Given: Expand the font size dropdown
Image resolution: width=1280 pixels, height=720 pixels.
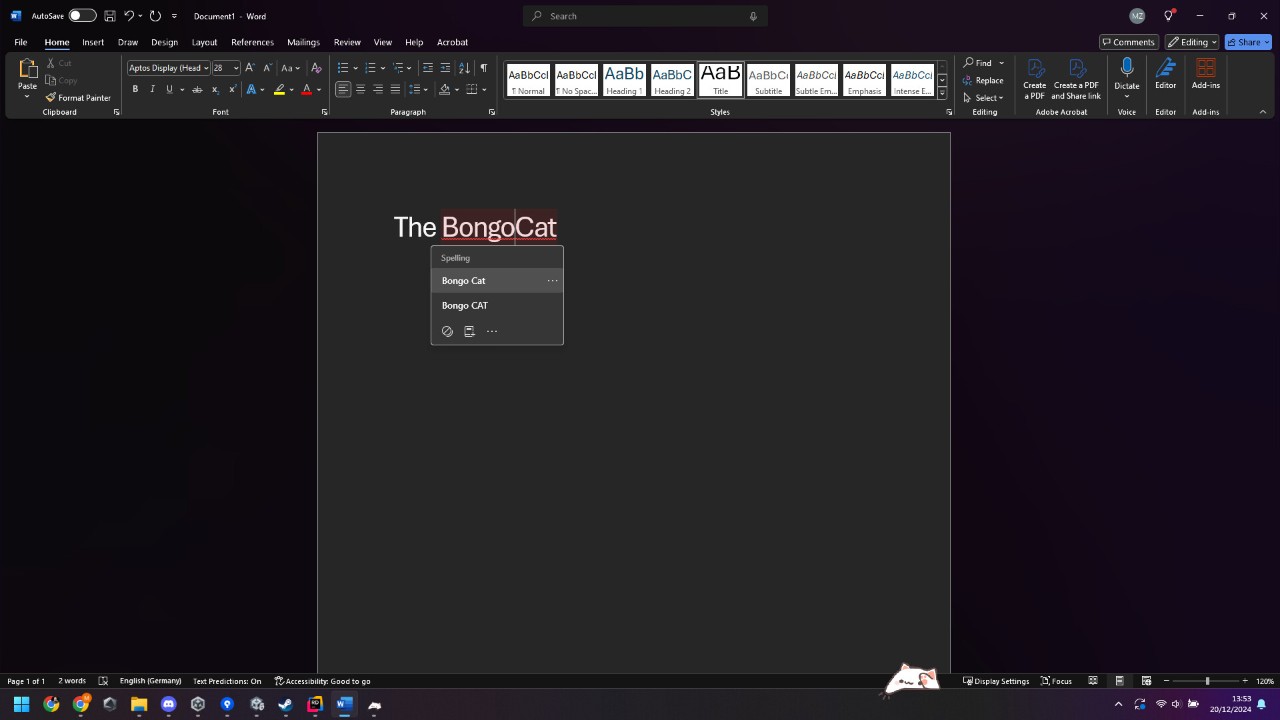Looking at the screenshot, I should click(x=236, y=68).
